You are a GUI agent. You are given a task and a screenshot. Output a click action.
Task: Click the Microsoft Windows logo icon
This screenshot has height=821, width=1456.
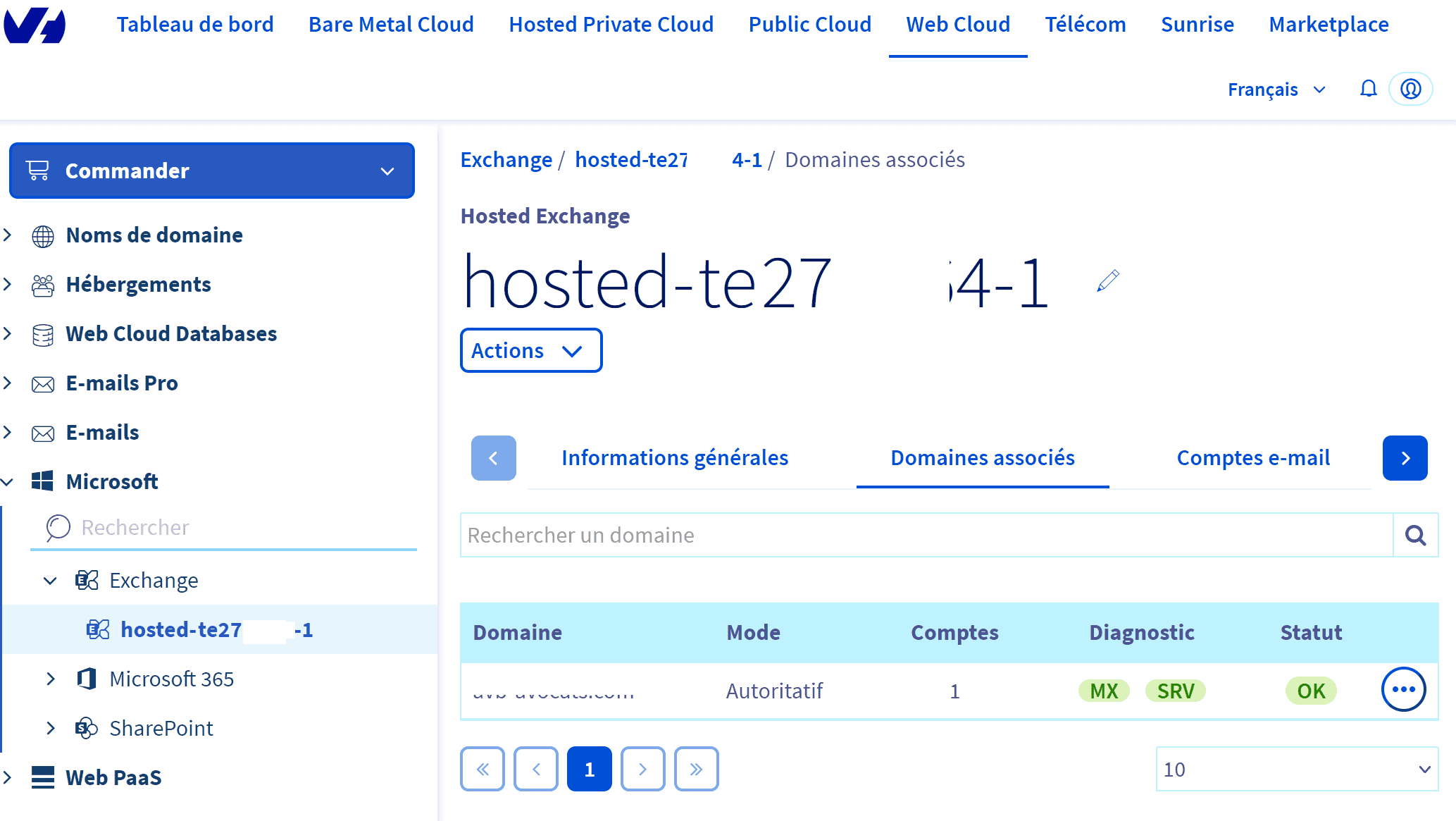coord(42,481)
